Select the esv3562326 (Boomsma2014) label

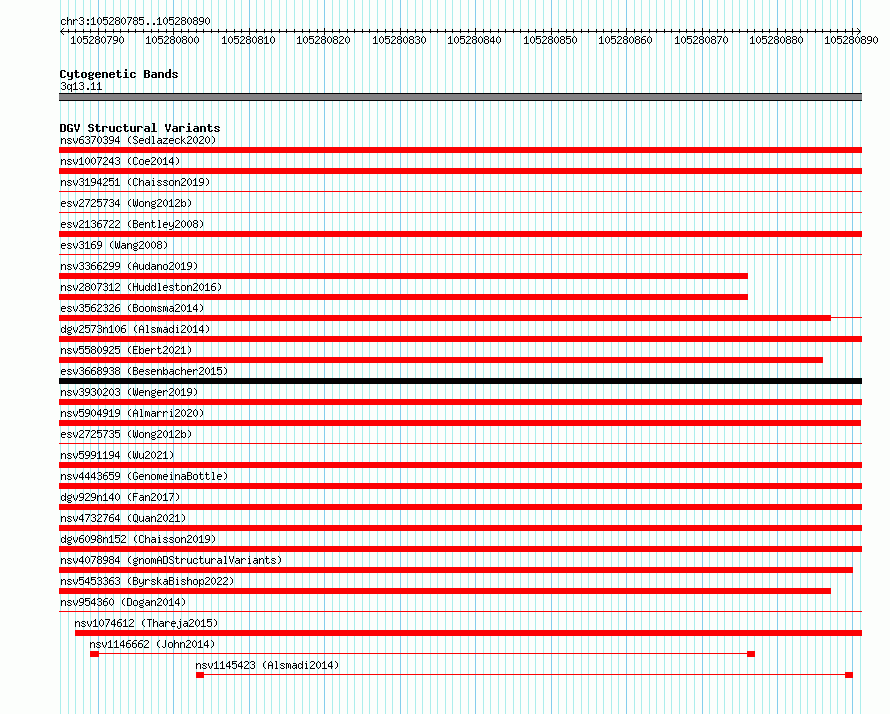click(x=132, y=308)
